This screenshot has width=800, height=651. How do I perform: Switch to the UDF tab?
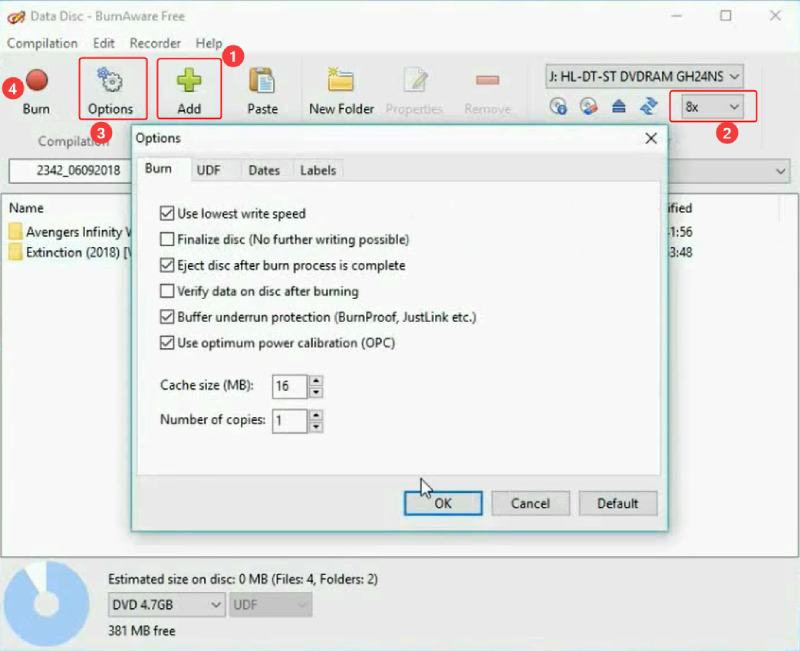click(209, 170)
